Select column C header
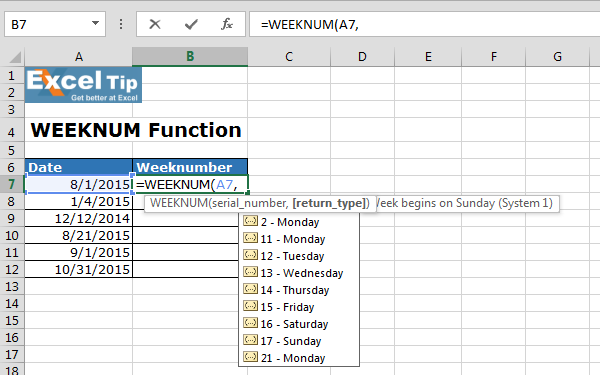 tap(289, 57)
